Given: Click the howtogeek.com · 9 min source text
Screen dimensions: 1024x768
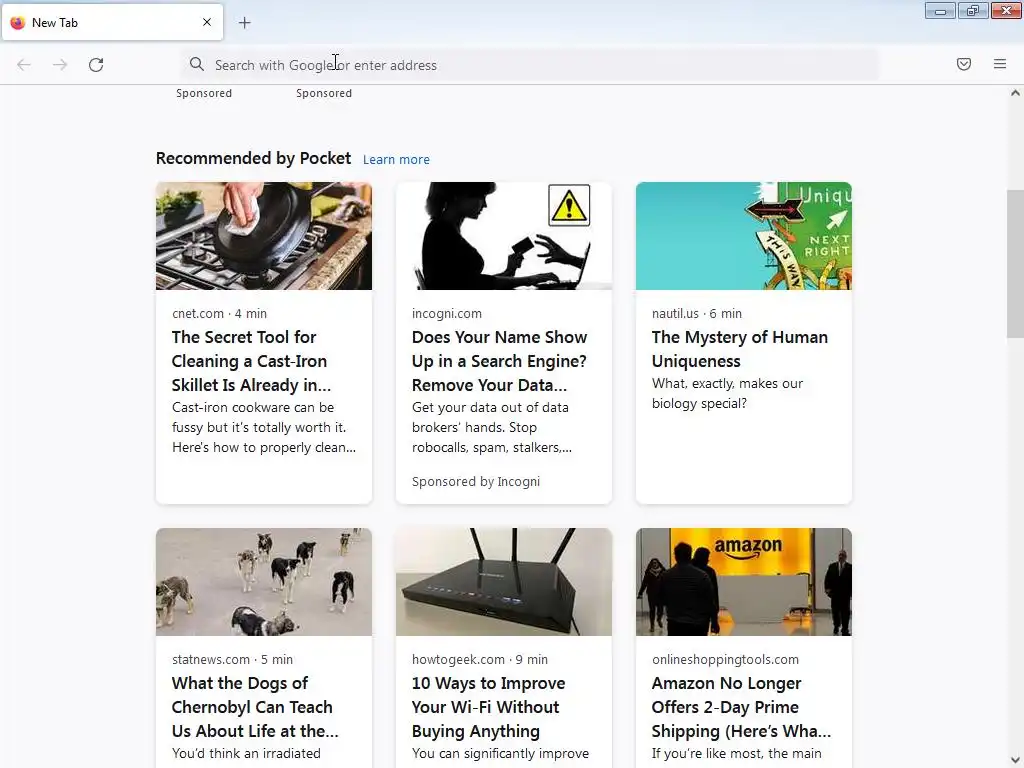Looking at the screenshot, I should point(480,660).
